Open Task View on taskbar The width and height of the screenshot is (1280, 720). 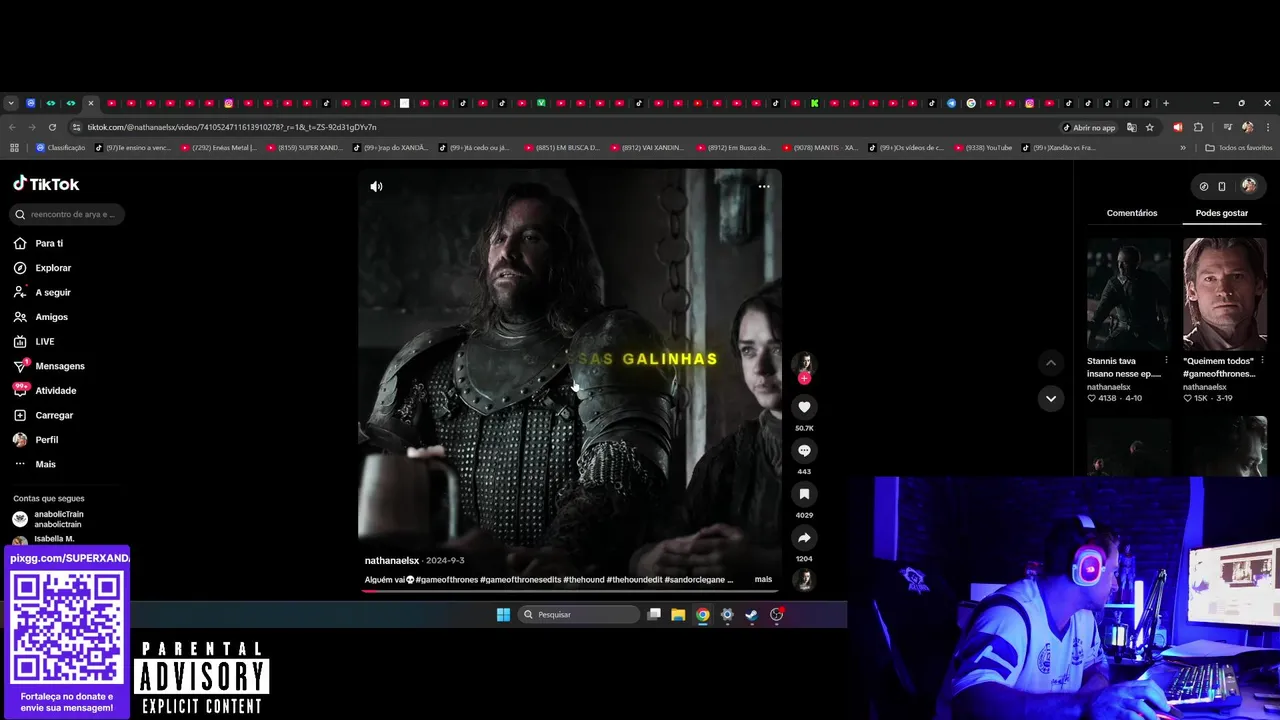click(654, 615)
